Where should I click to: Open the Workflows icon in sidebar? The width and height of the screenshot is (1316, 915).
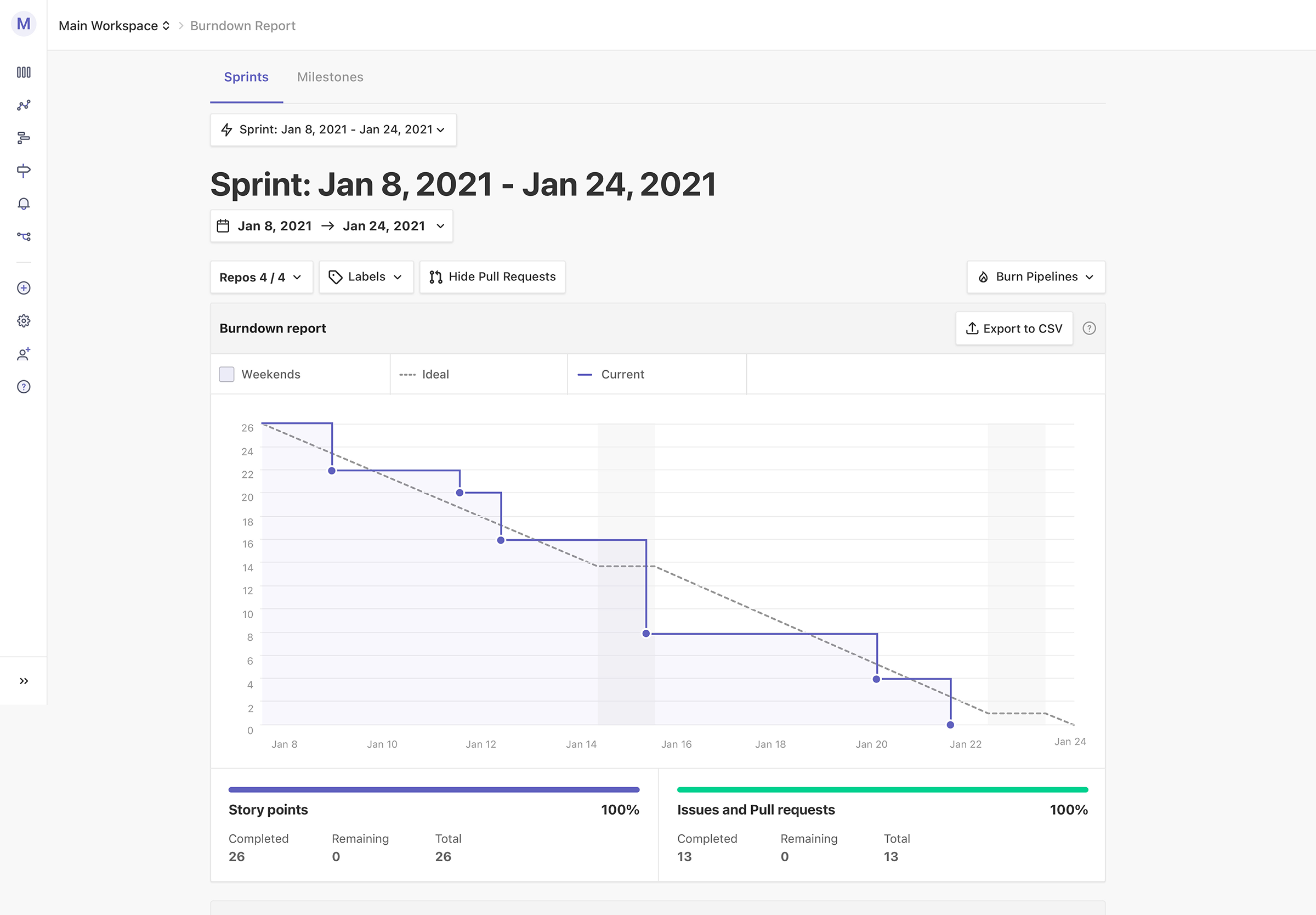click(24, 236)
